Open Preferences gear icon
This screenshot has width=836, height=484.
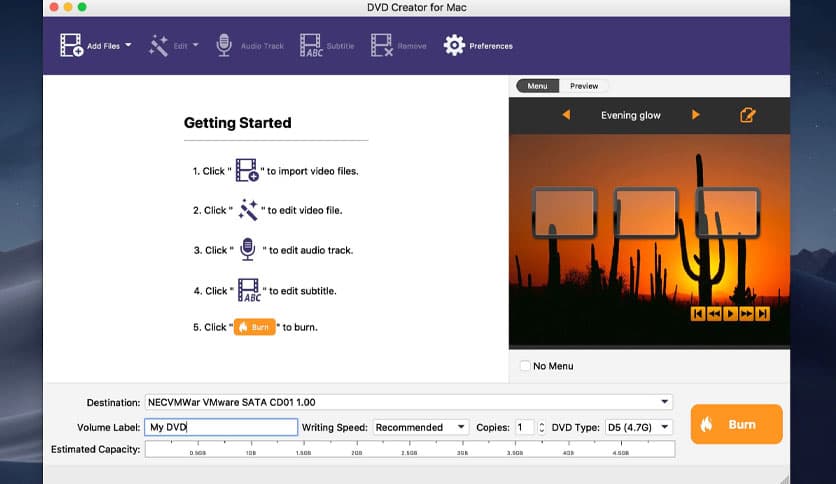[x=454, y=45]
